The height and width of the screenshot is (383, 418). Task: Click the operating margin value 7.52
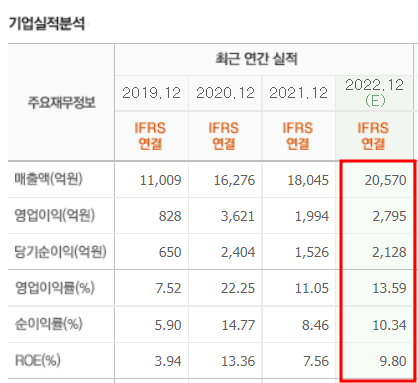[168, 288]
